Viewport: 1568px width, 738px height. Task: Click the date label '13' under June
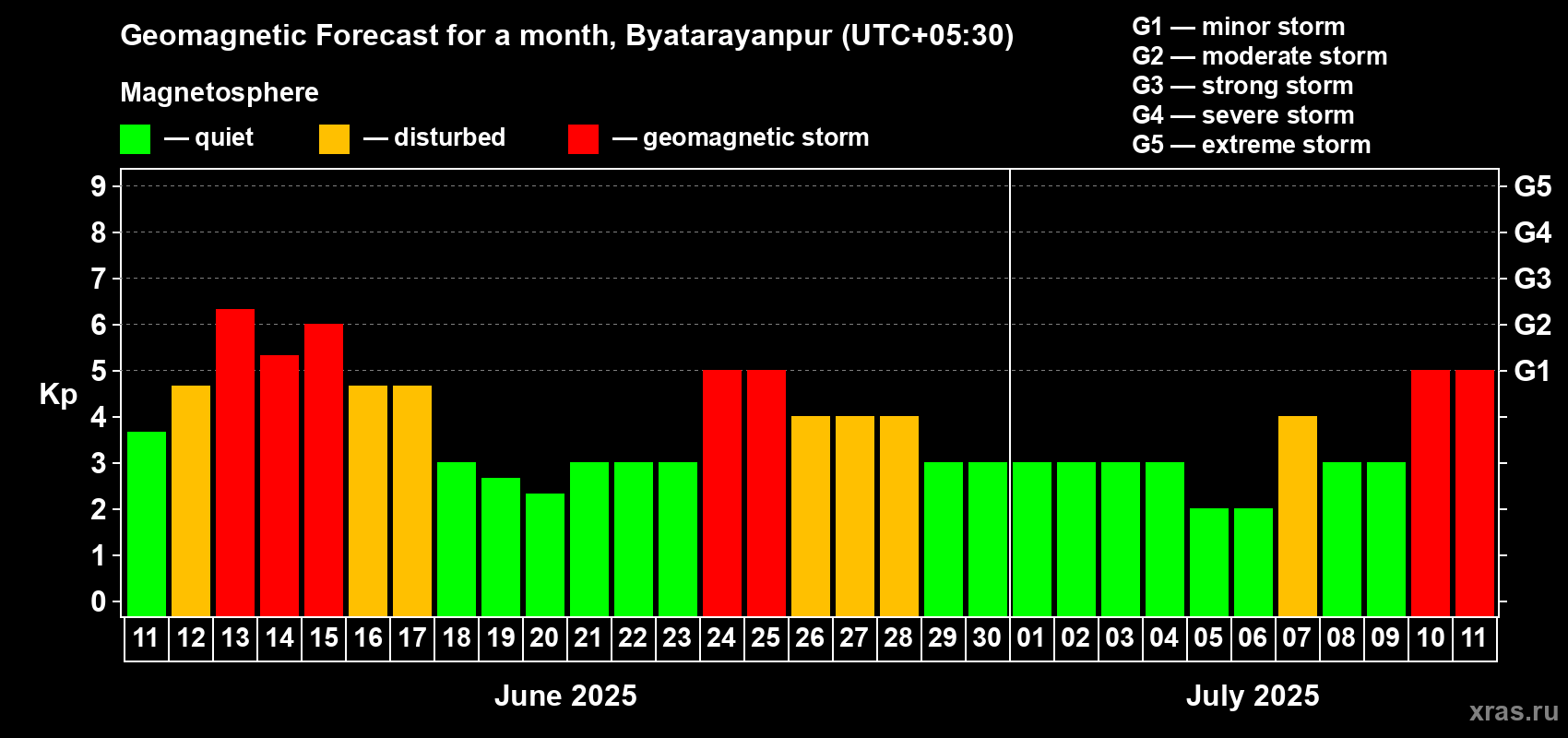tap(235, 638)
